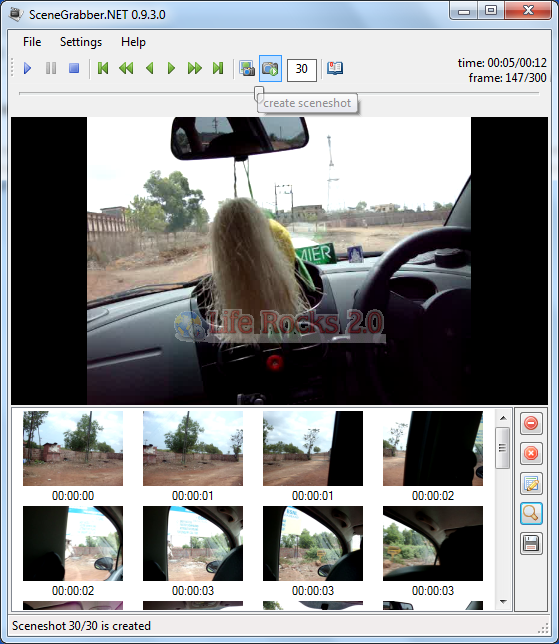Select the second-row, last-column thumbnail labeled 00:00:03
Viewport: 559px width, 644px height.
click(x=433, y=543)
